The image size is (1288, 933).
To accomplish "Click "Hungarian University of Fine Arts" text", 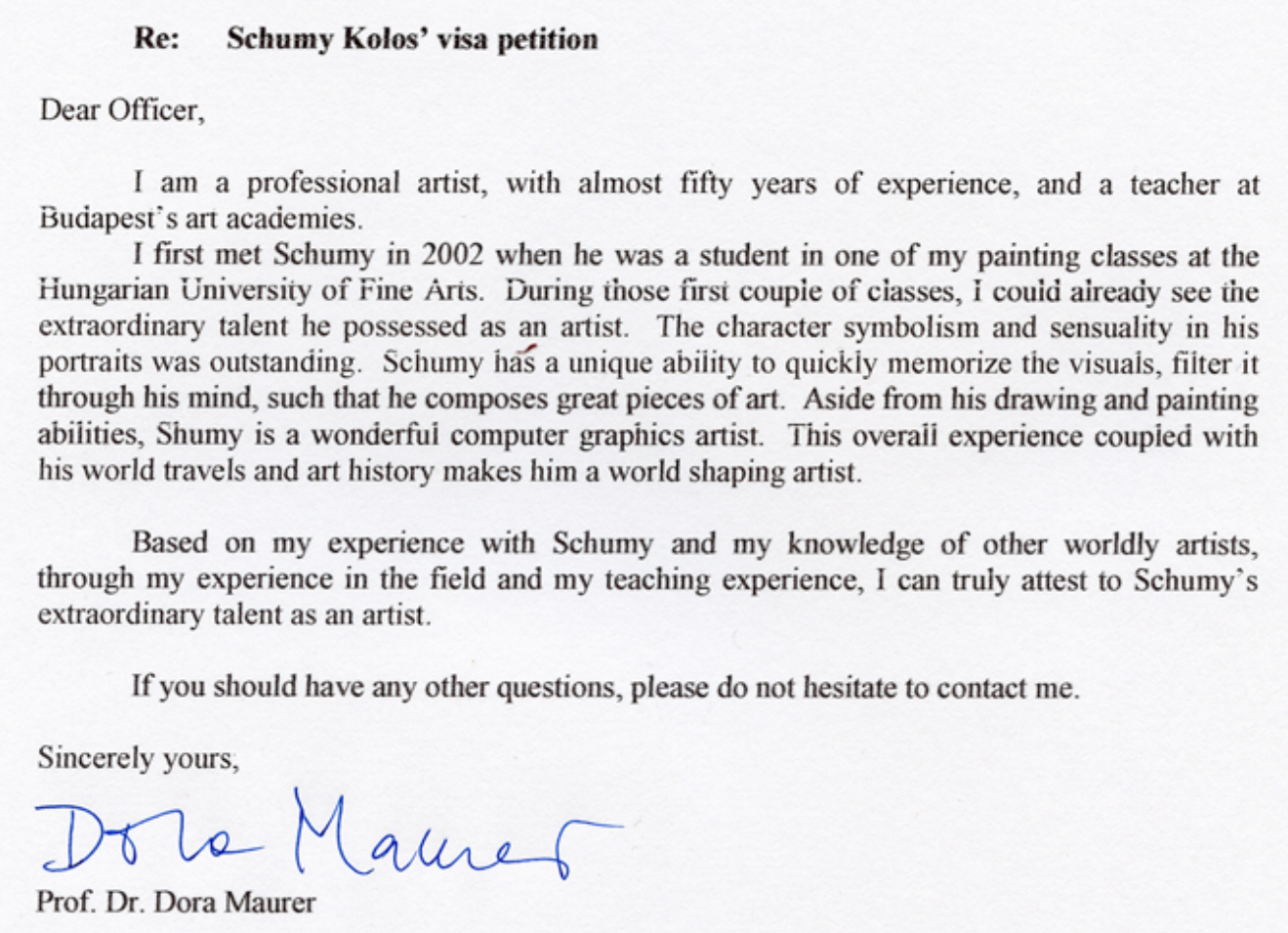I will (259, 290).
